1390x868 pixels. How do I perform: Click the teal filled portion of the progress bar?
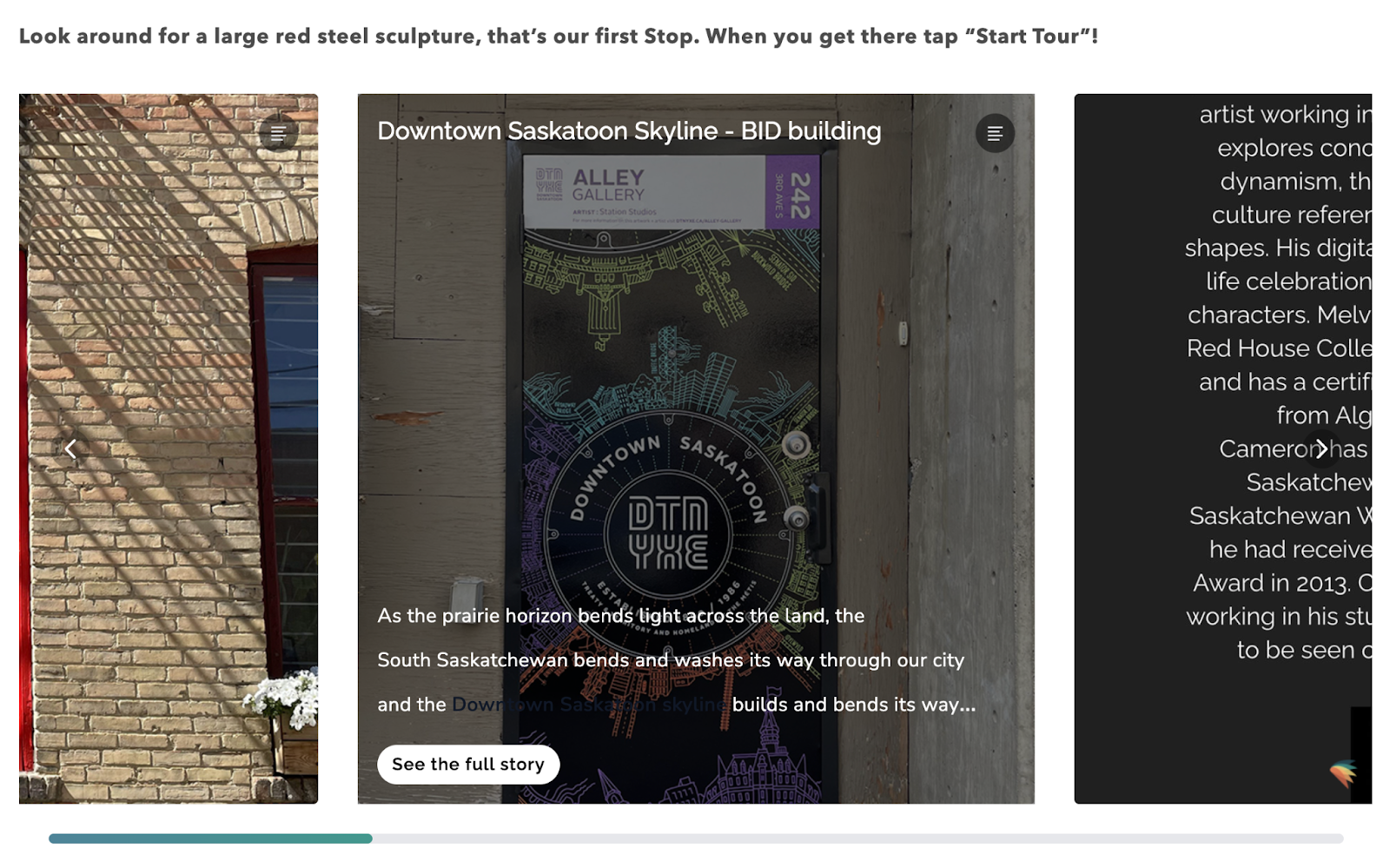pyautogui.click(x=210, y=838)
